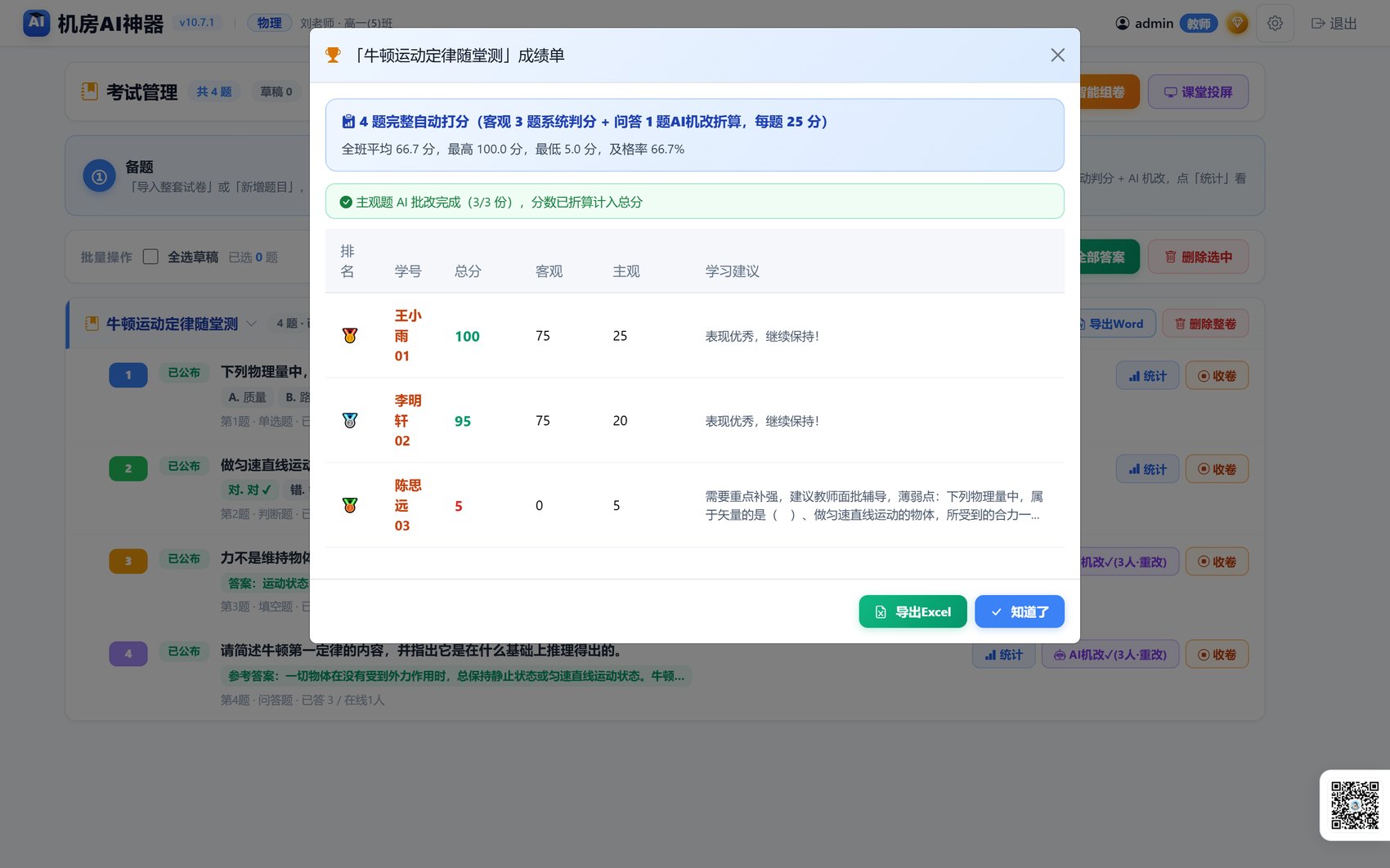Click the 客观 column header
The height and width of the screenshot is (868, 1390).
tap(549, 271)
